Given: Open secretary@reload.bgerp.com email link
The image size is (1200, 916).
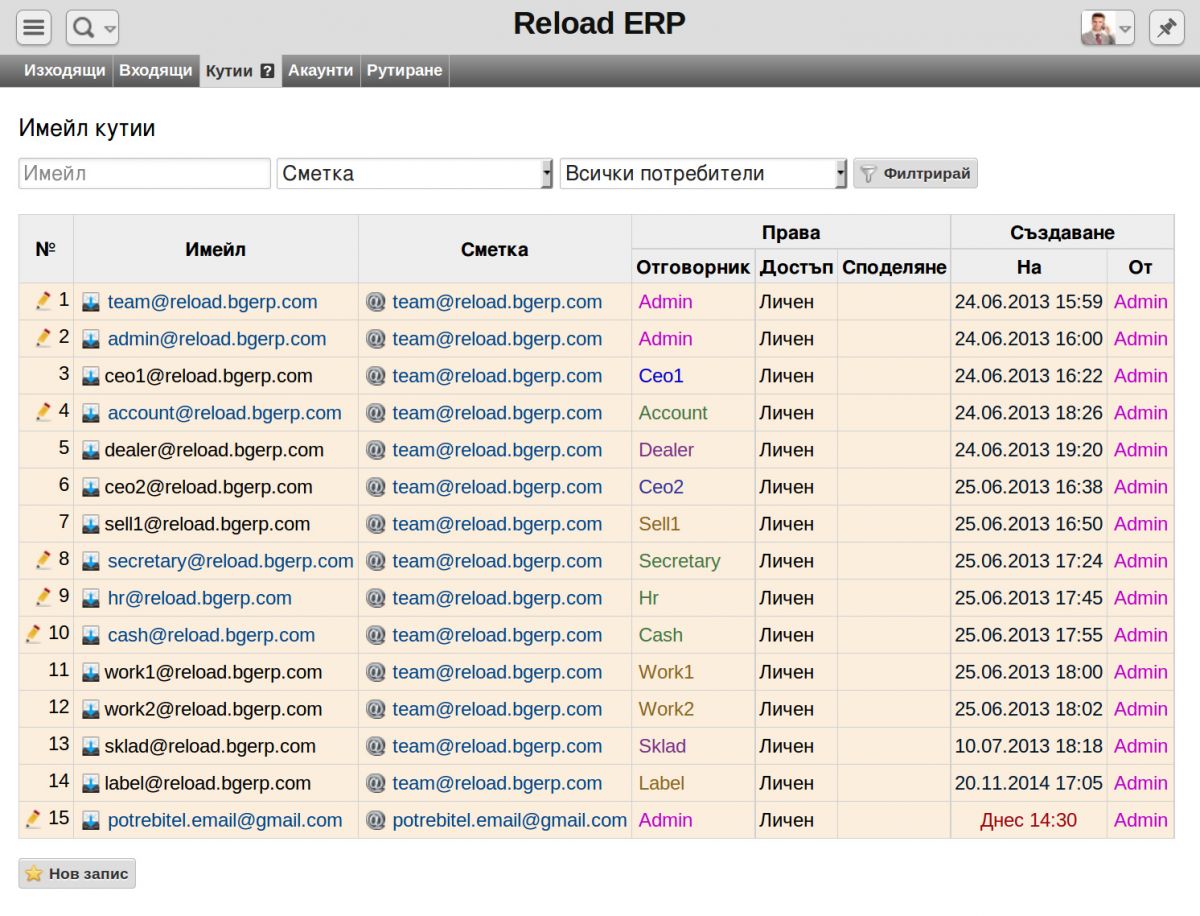Looking at the screenshot, I should [231, 561].
